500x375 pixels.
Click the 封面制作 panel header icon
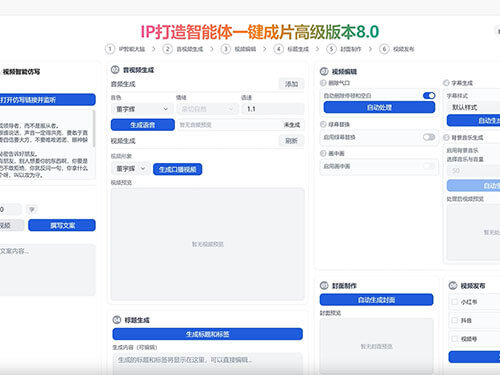pos(324,286)
